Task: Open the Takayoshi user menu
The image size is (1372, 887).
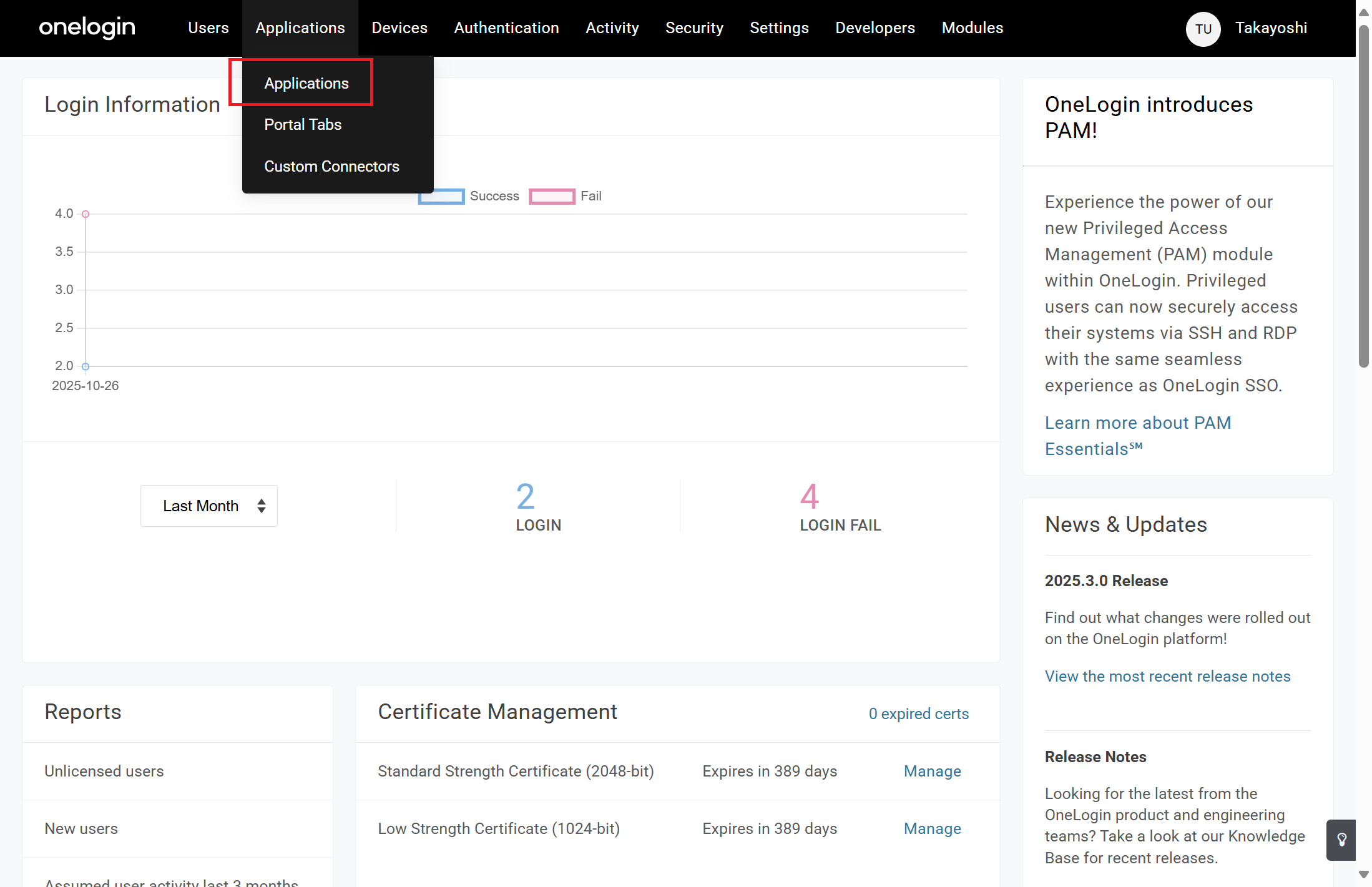Action: click(x=1270, y=28)
